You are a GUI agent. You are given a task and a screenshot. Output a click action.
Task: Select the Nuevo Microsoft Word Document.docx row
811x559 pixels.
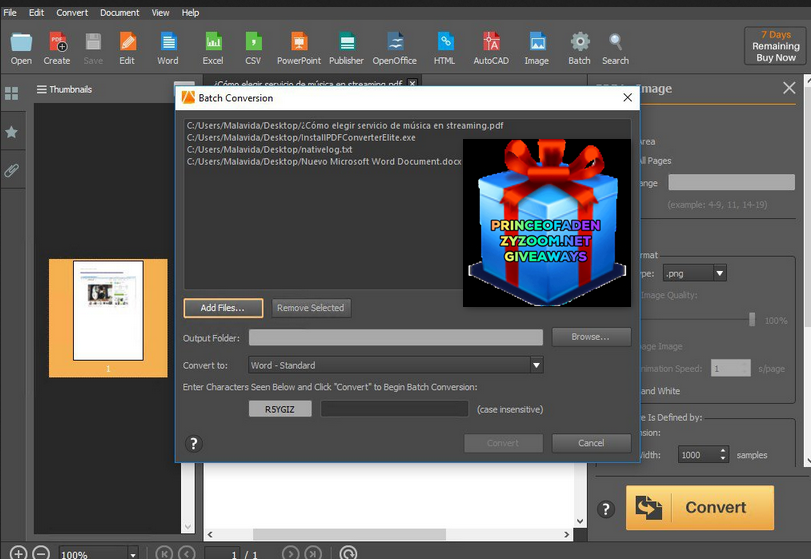pyautogui.click(x=324, y=161)
